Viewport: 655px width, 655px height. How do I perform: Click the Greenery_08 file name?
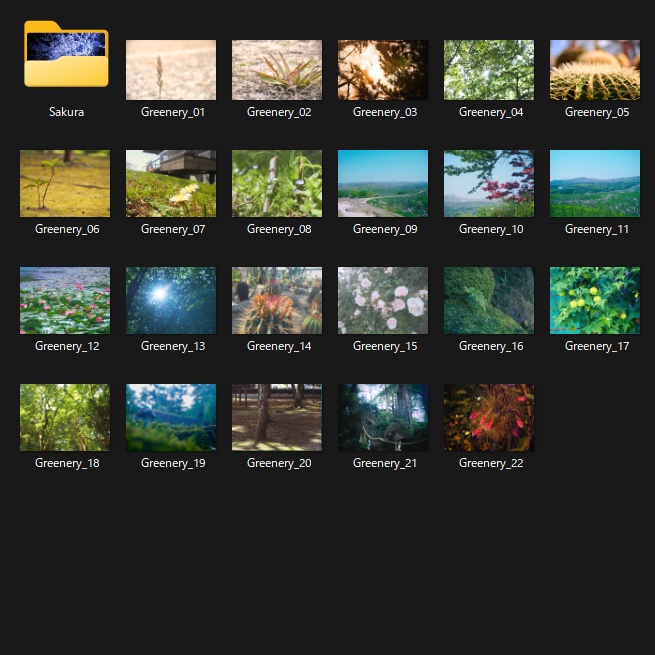click(x=279, y=229)
